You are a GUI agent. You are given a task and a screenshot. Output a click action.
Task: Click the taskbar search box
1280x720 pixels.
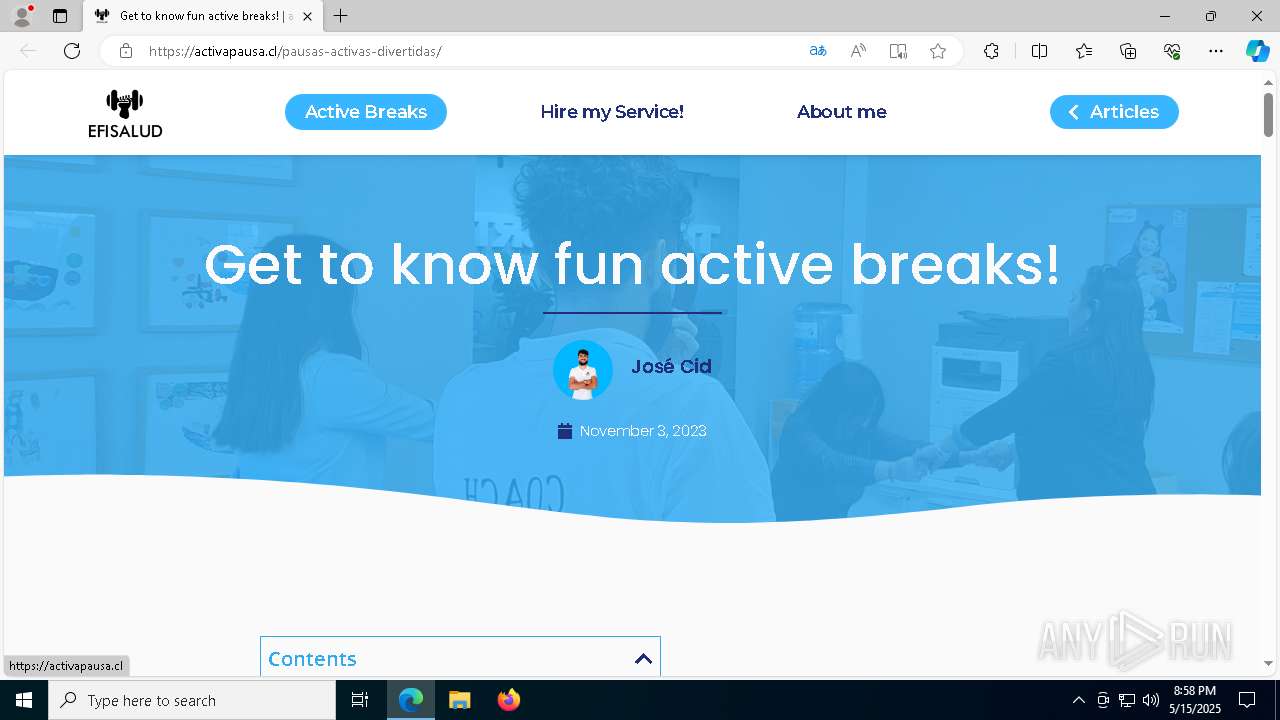192,700
